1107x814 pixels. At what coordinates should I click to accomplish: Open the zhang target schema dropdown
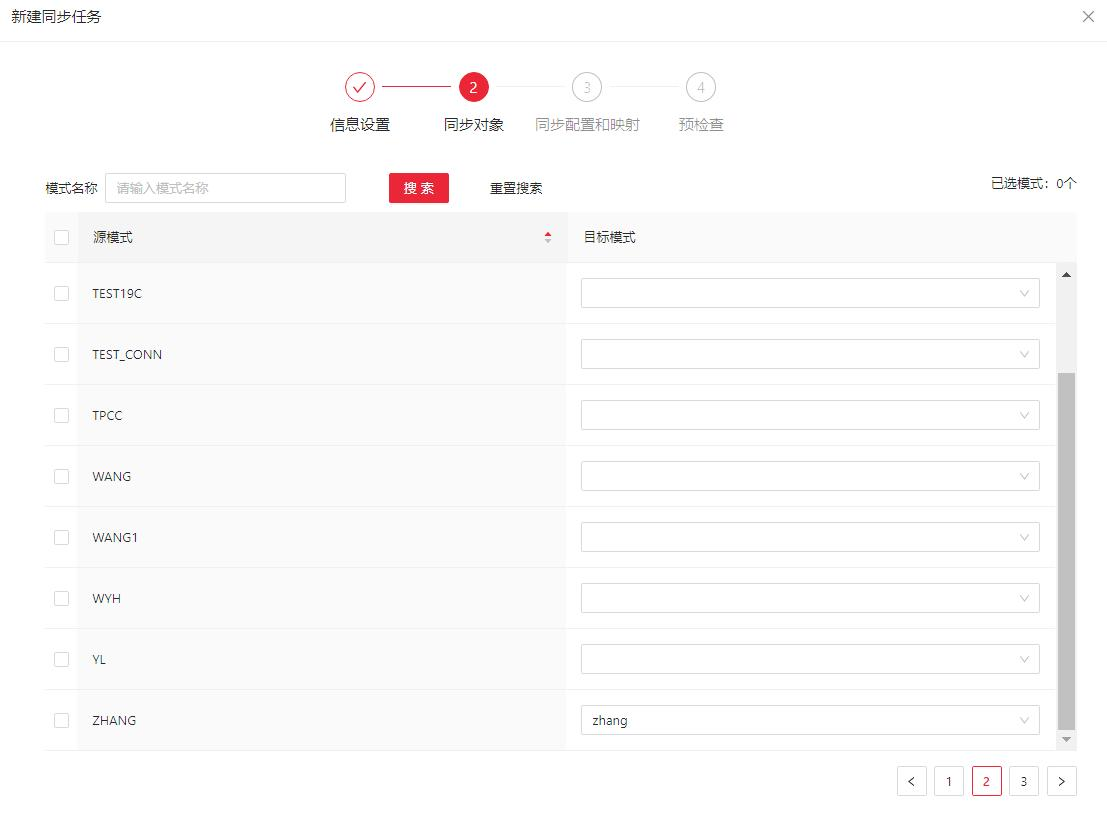click(x=810, y=720)
